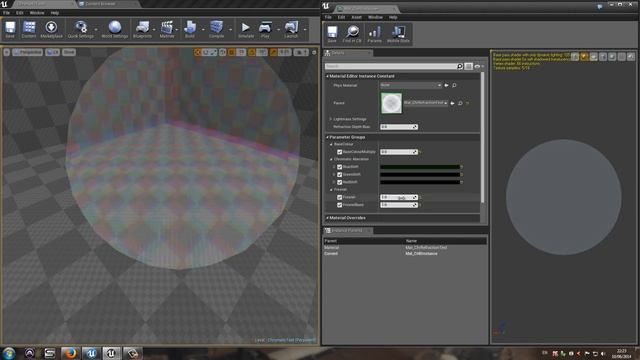Click the Build toolbar icon

(190, 29)
